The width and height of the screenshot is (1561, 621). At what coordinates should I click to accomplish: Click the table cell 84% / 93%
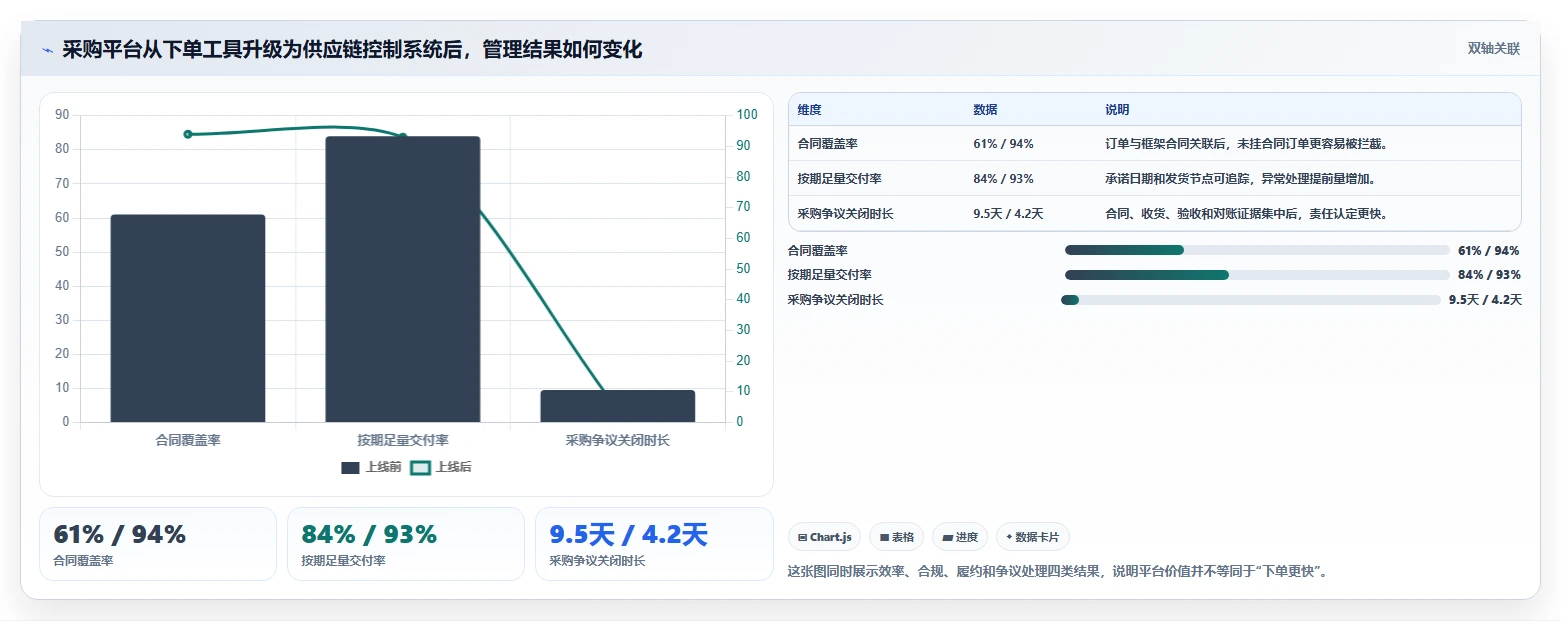pos(1003,179)
